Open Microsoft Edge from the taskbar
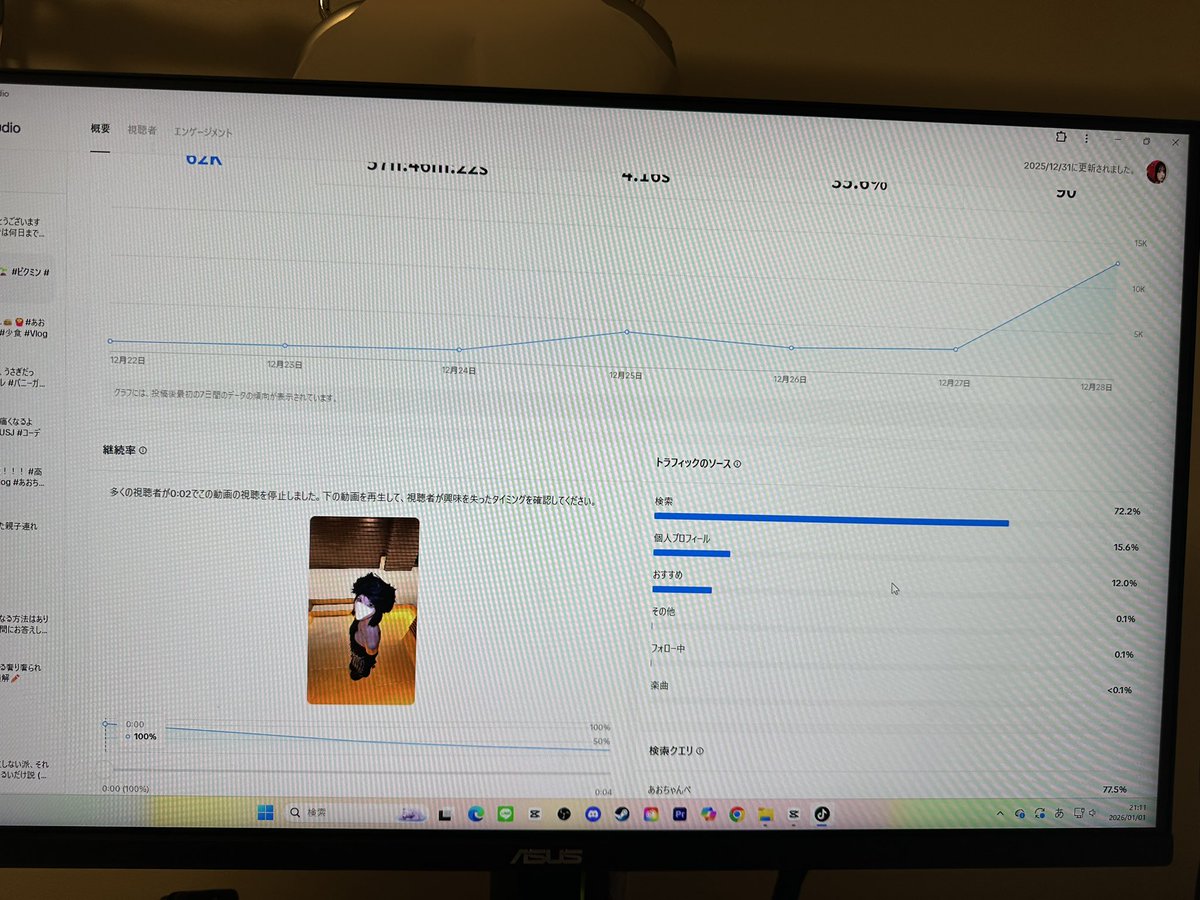The image size is (1200, 900). tap(476, 814)
